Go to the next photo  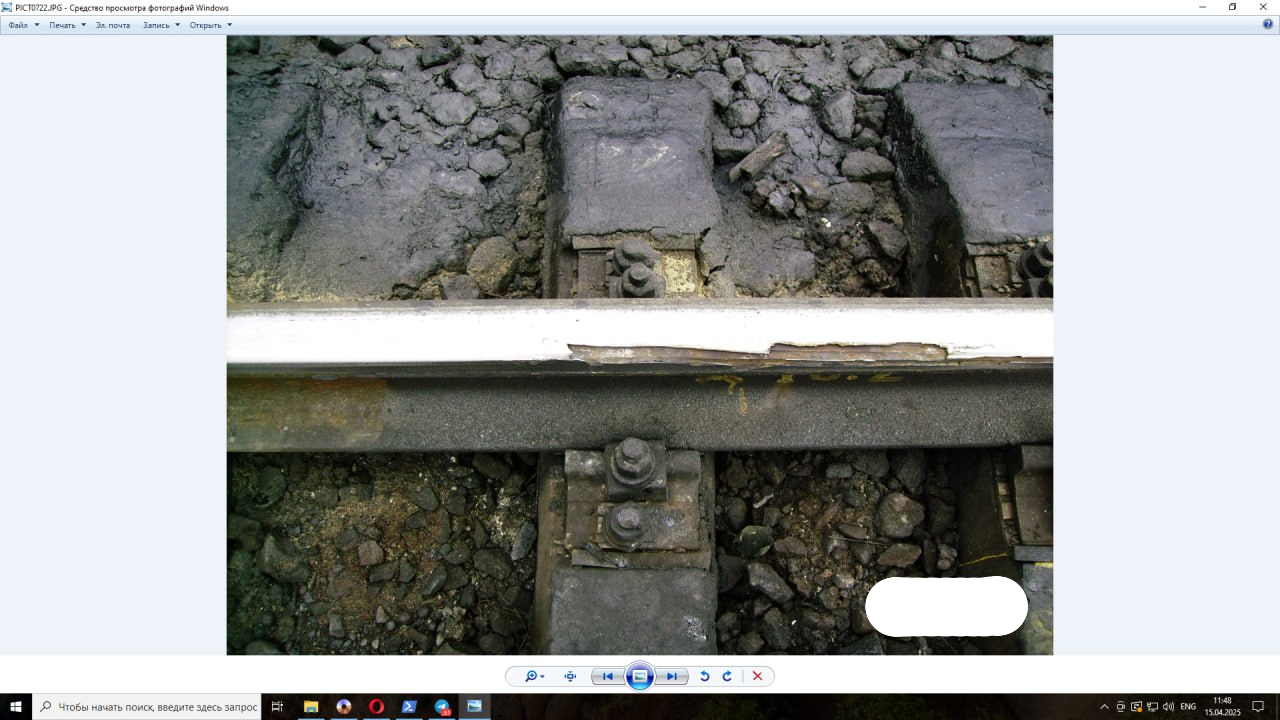tap(673, 677)
